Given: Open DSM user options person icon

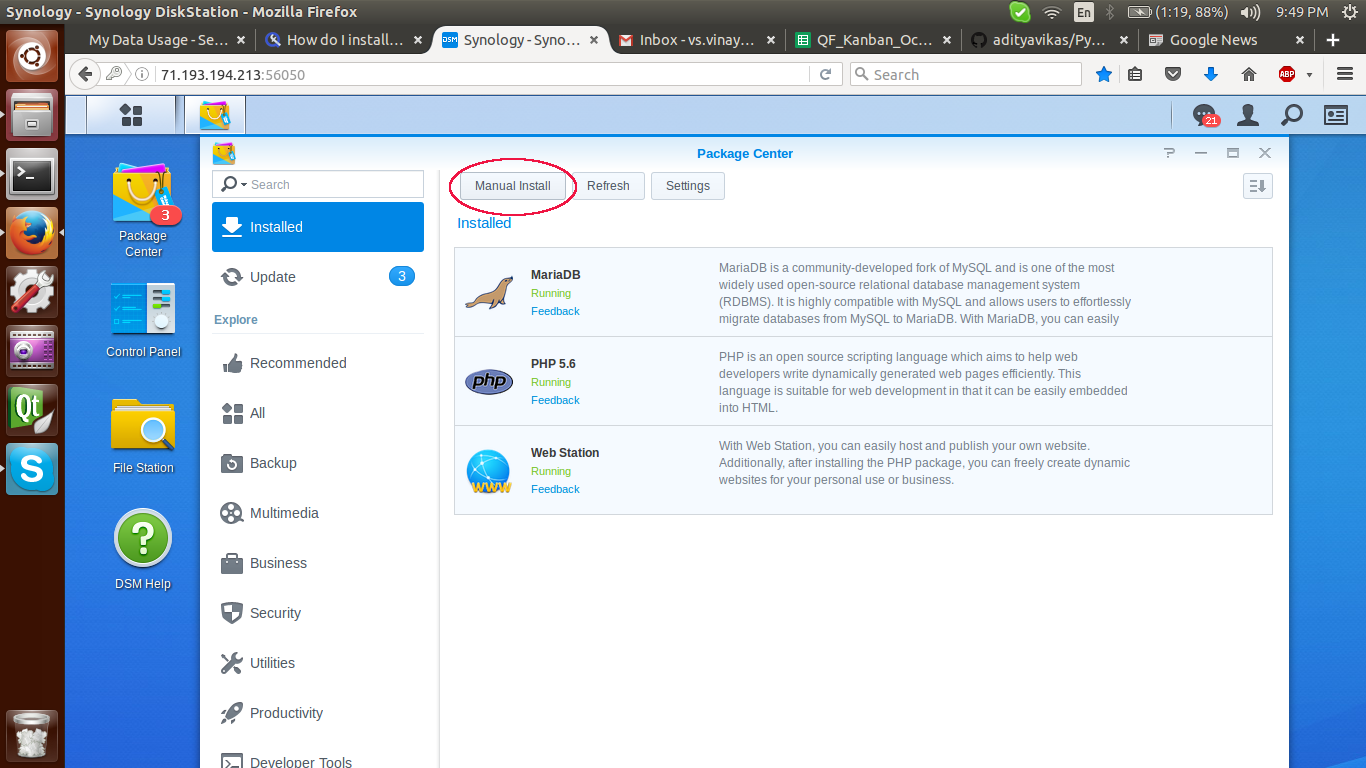Looking at the screenshot, I should click(x=1248, y=116).
